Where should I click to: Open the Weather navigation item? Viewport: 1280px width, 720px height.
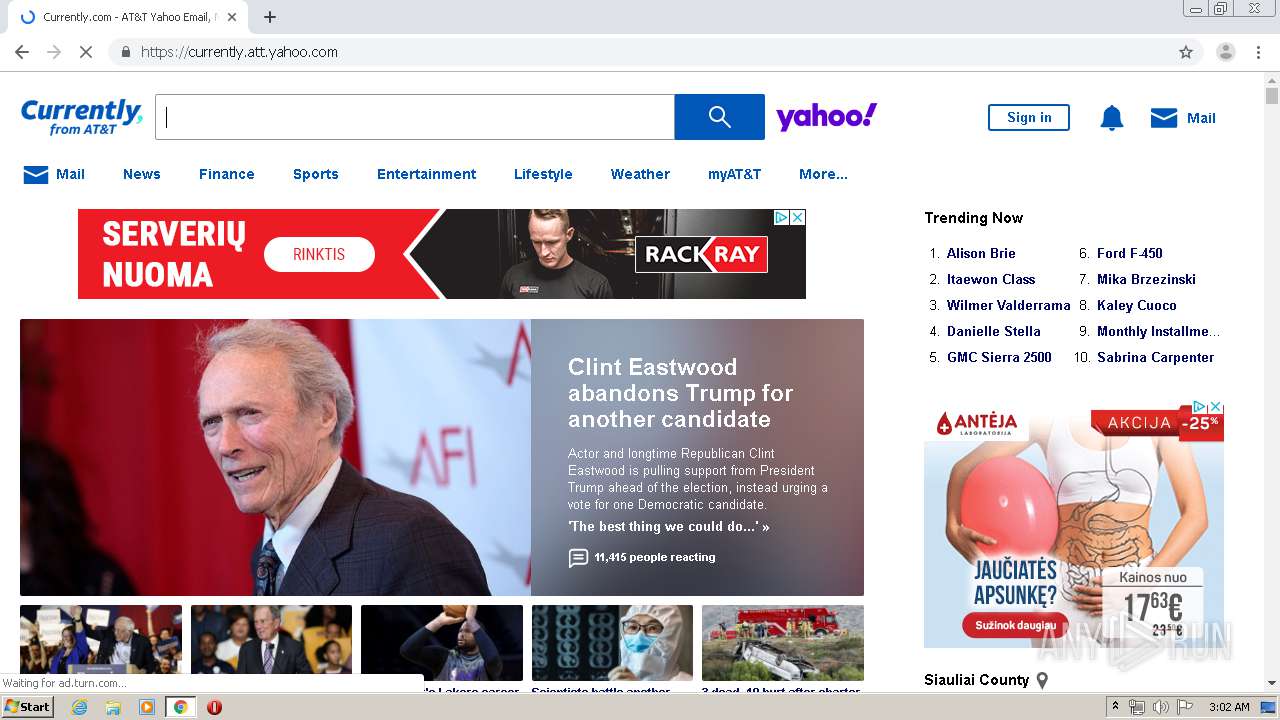click(x=640, y=174)
